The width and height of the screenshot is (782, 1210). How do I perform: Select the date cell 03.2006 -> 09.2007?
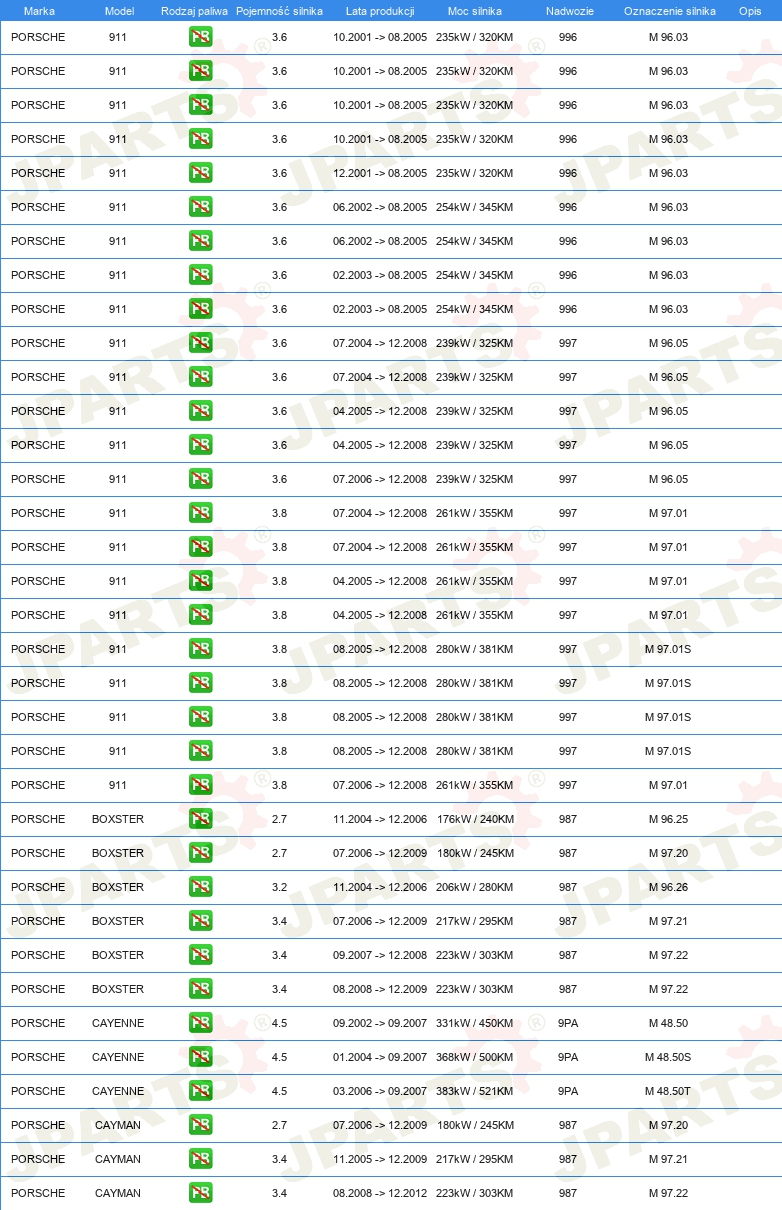point(380,1091)
